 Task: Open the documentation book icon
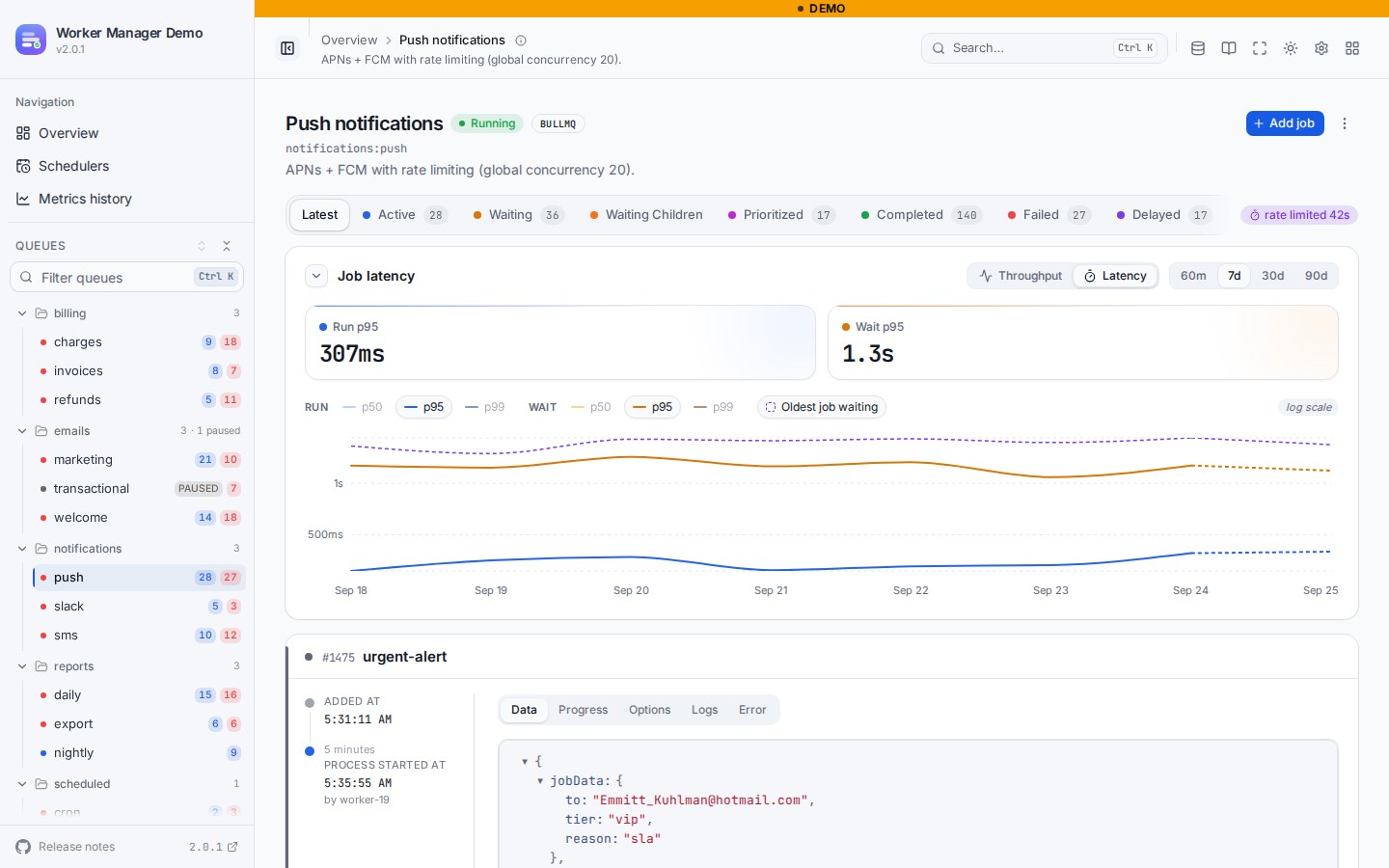click(x=1229, y=48)
